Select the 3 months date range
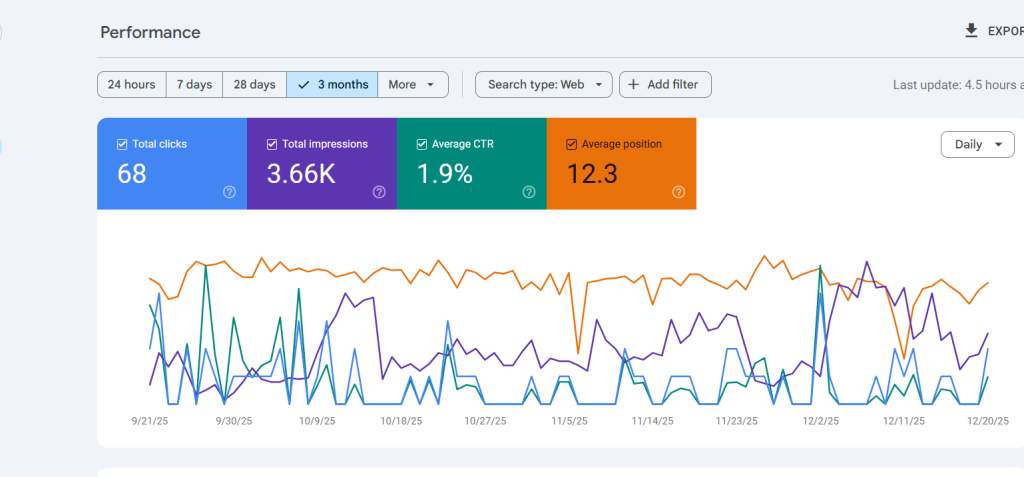This screenshot has width=1024, height=477. [x=332, y=85]
